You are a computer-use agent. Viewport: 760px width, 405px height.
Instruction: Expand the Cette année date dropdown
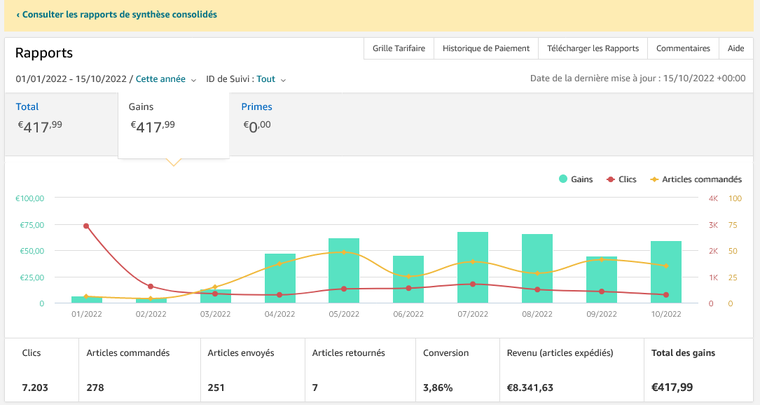coord(165,79)
